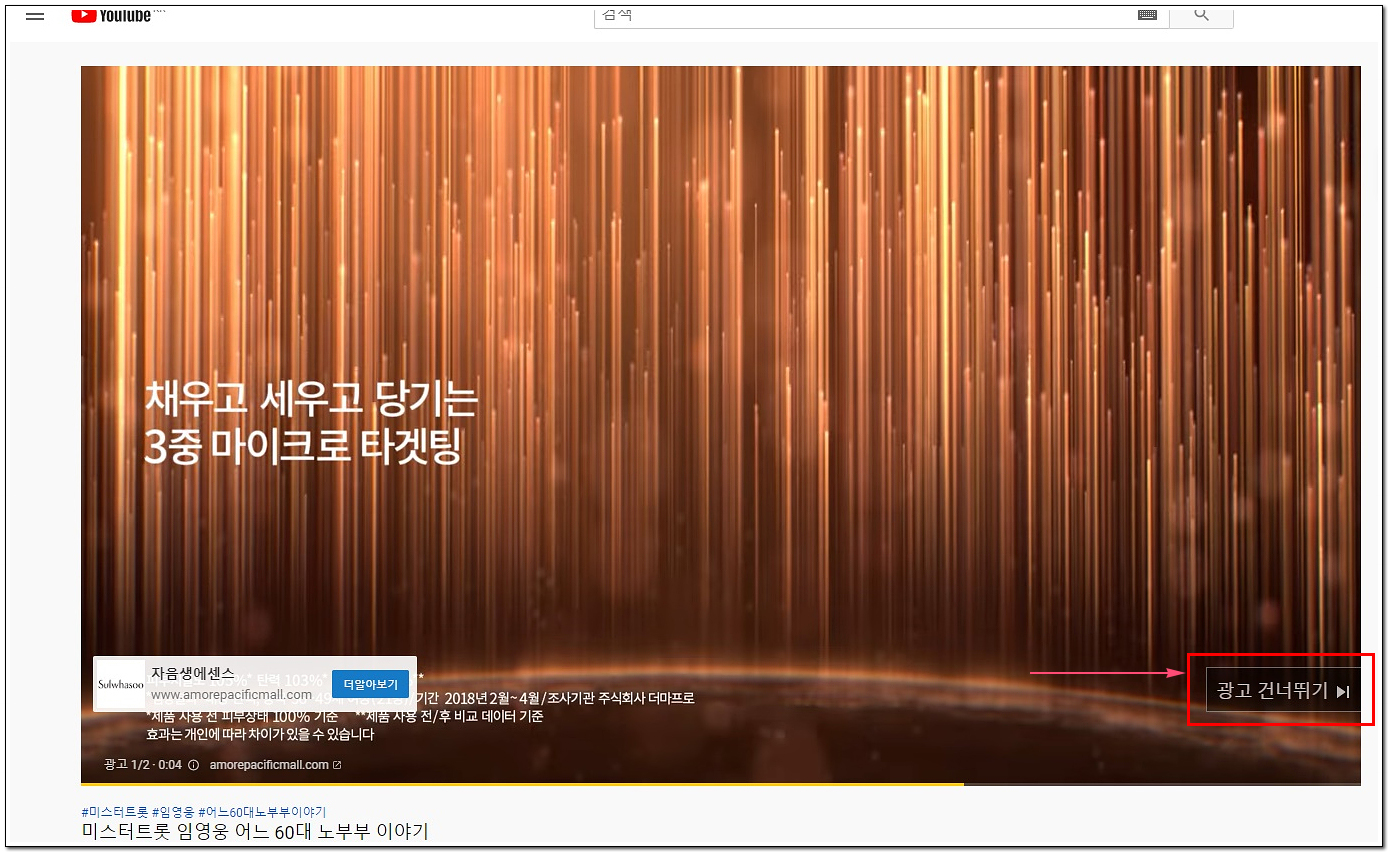Screen dimensions: 1388x852
Task: Click the ad title 자음생에센스
Action: (193, 674)
